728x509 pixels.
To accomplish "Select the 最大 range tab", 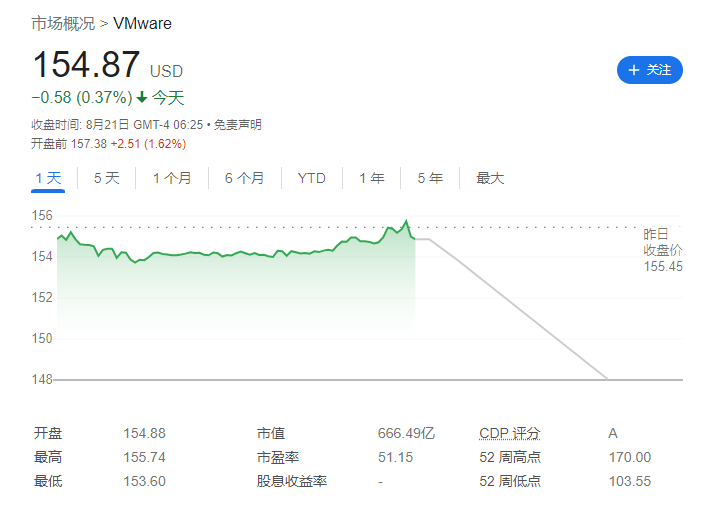I will [x=490, y=178].
